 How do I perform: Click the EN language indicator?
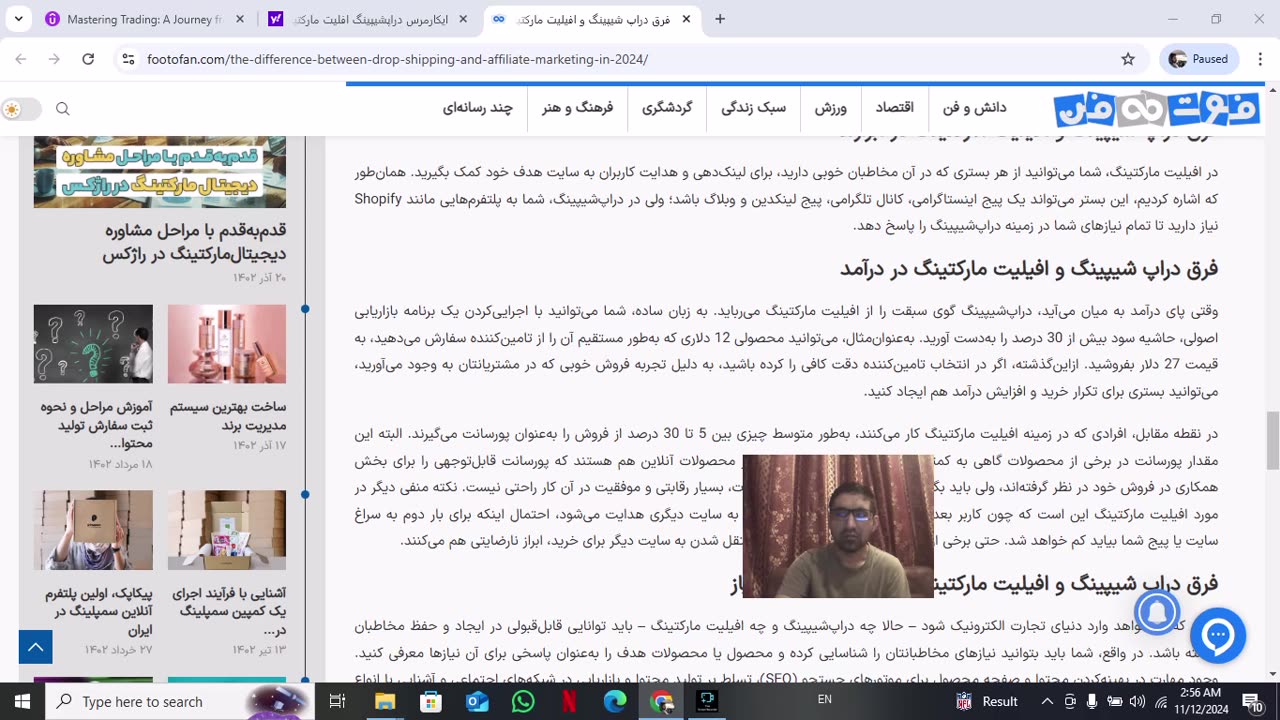[x=825, y=699]
